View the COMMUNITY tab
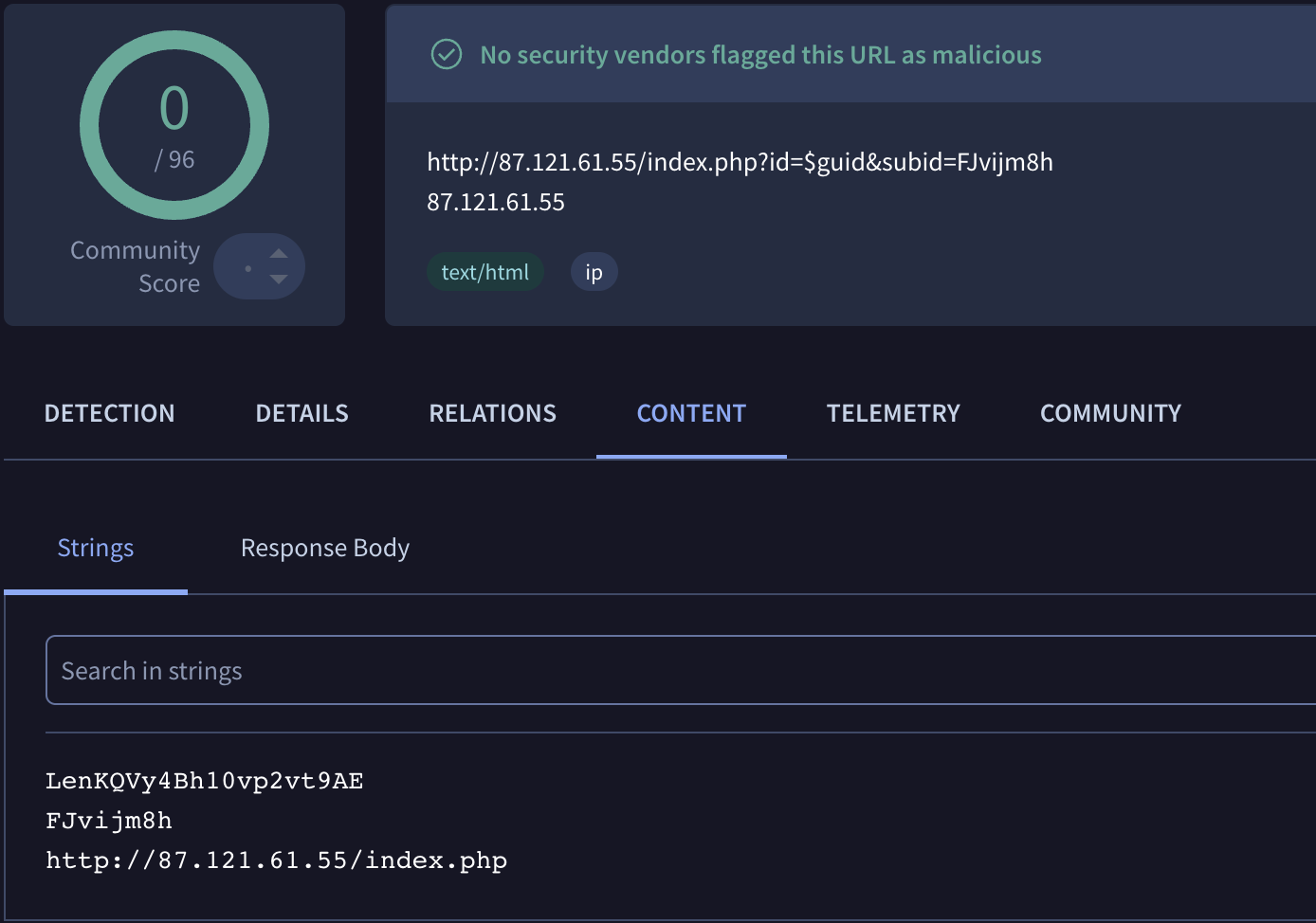 pos(1111,413)
